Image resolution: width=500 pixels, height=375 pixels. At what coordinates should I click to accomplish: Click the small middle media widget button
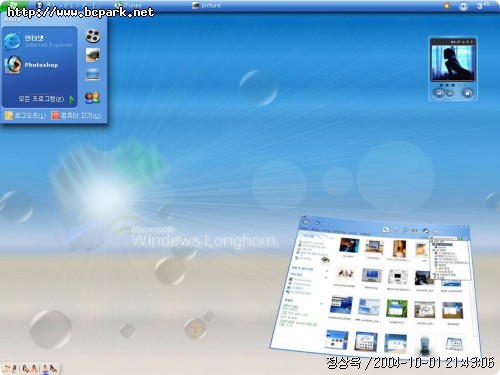tap(450, 94)
